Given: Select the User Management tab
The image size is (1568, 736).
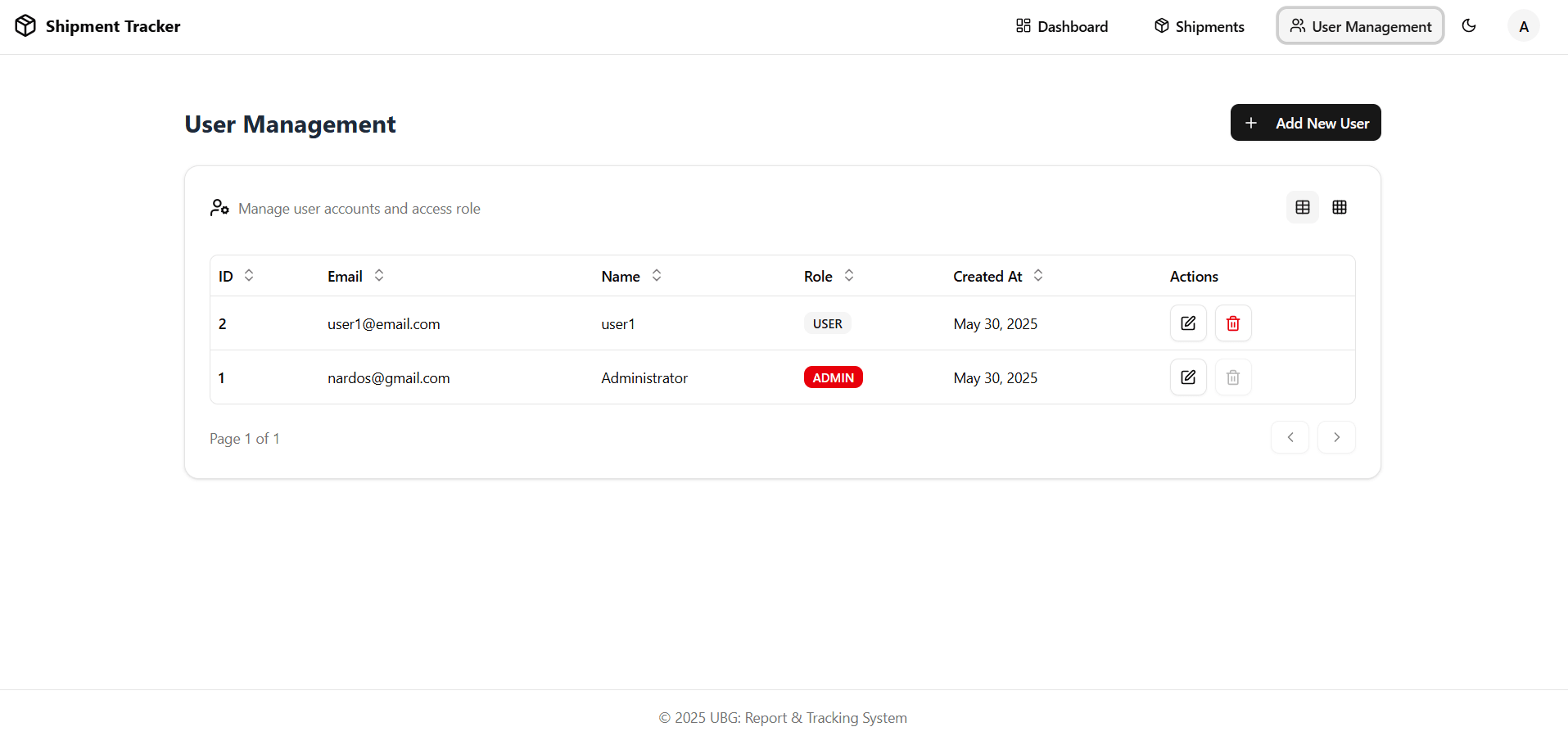Looking at the screenshot, I should [x=1360, y=26].
